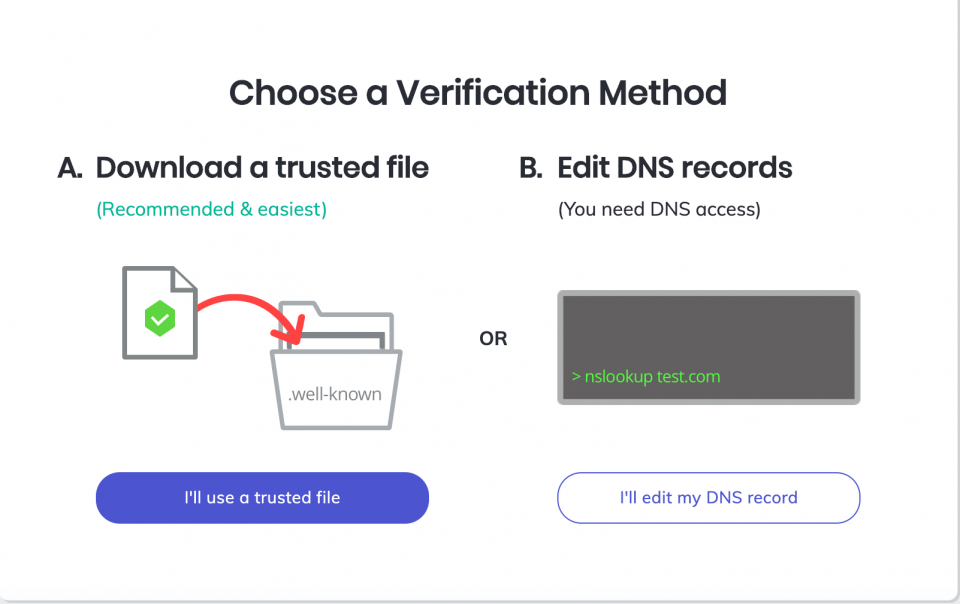Select "I'll edit my DNS record" button
This screenshot has width=960, height=604.
click(708, 498)
